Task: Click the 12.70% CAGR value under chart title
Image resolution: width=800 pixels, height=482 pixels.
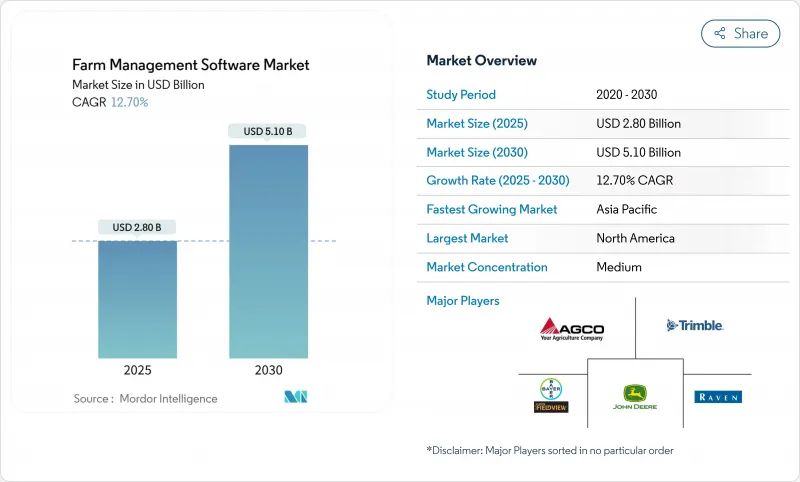Action: pos(129,102)
